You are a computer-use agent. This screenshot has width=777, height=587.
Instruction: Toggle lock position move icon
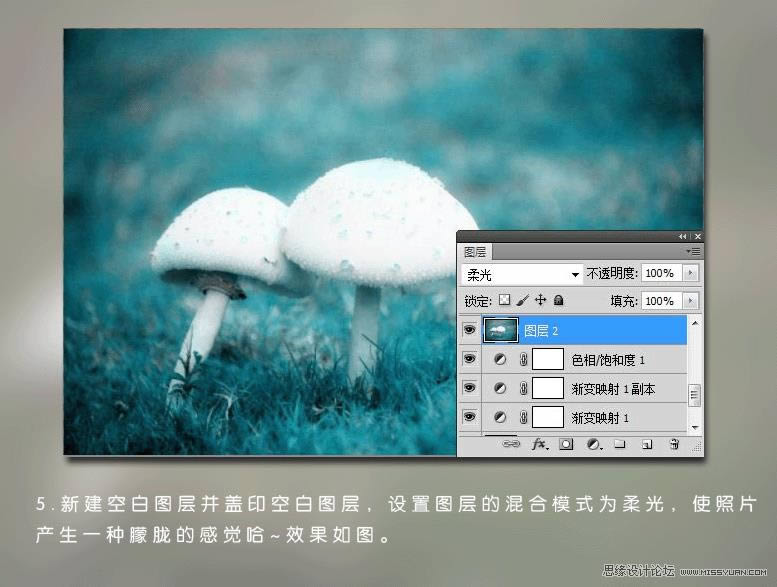click(541, 300)
